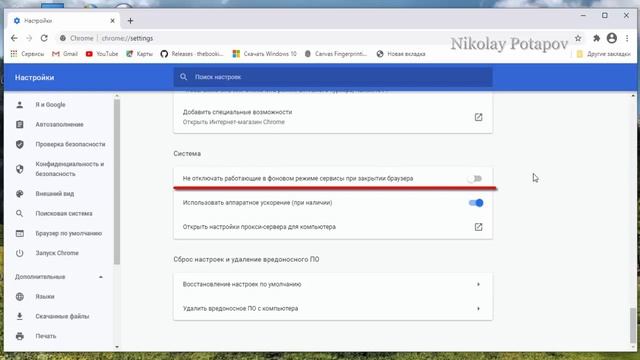Click the Система section heading

(187, 153)
